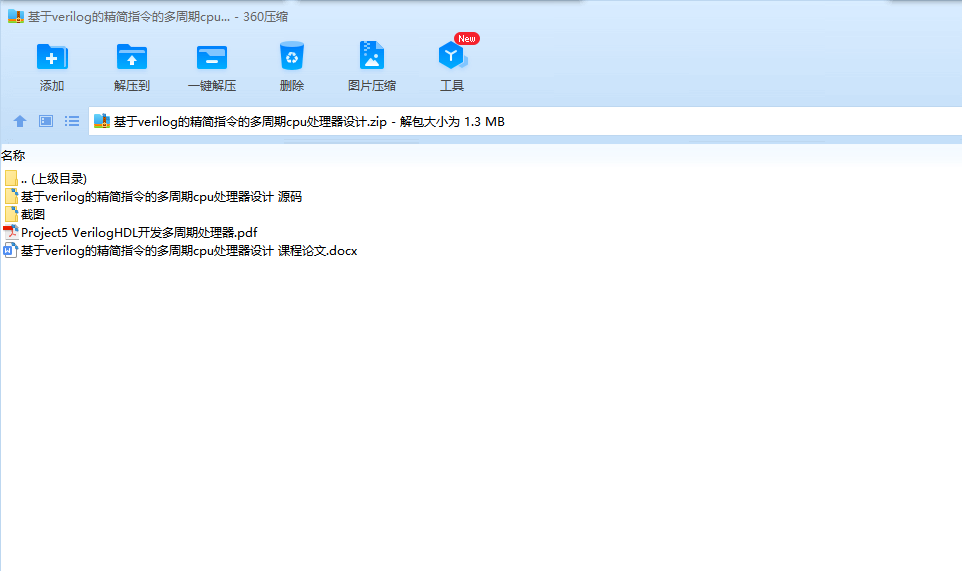Click the 解压到 (Extract to) icon
The image size is (962, 571).
132,57
